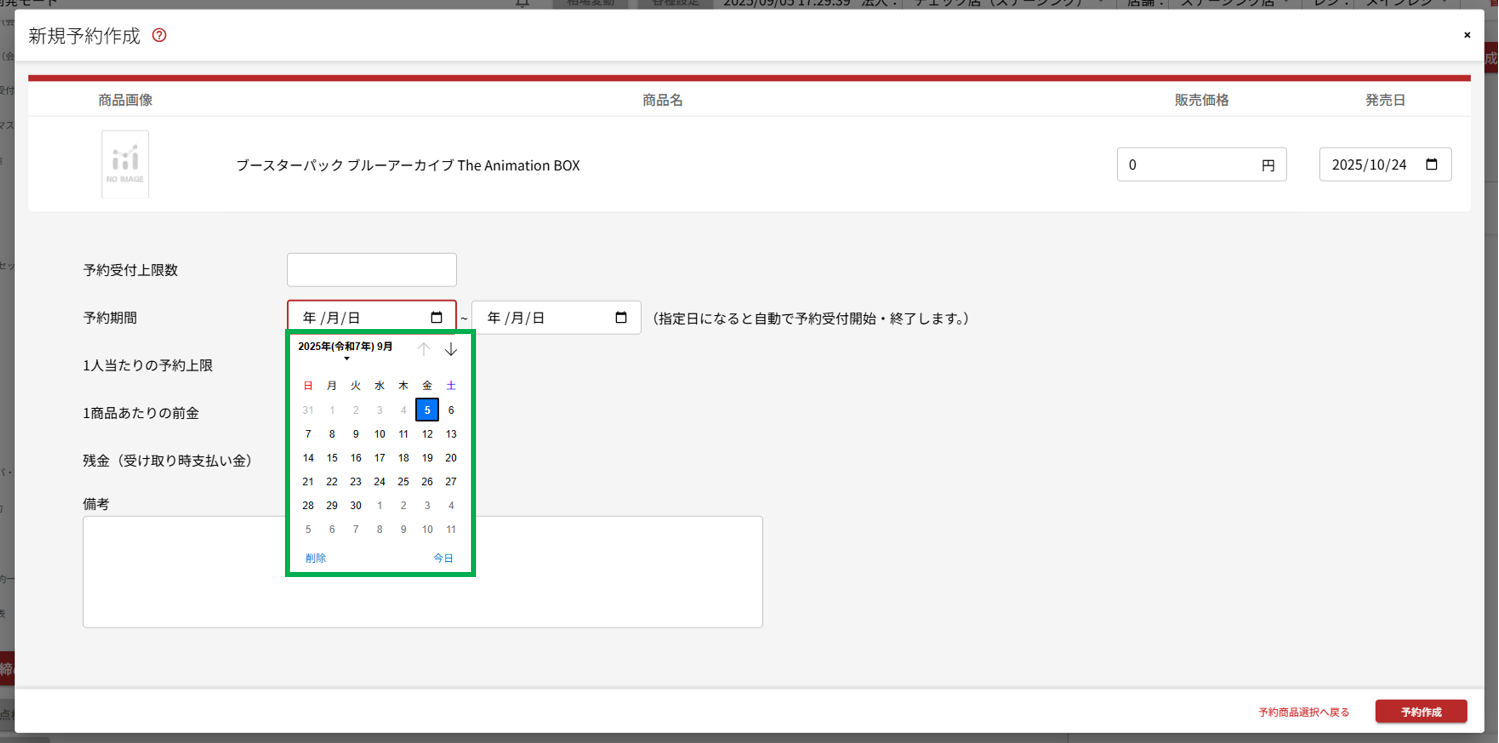
Task: Click calendar icon in reservation end date field
Action: tap(620, 318)
